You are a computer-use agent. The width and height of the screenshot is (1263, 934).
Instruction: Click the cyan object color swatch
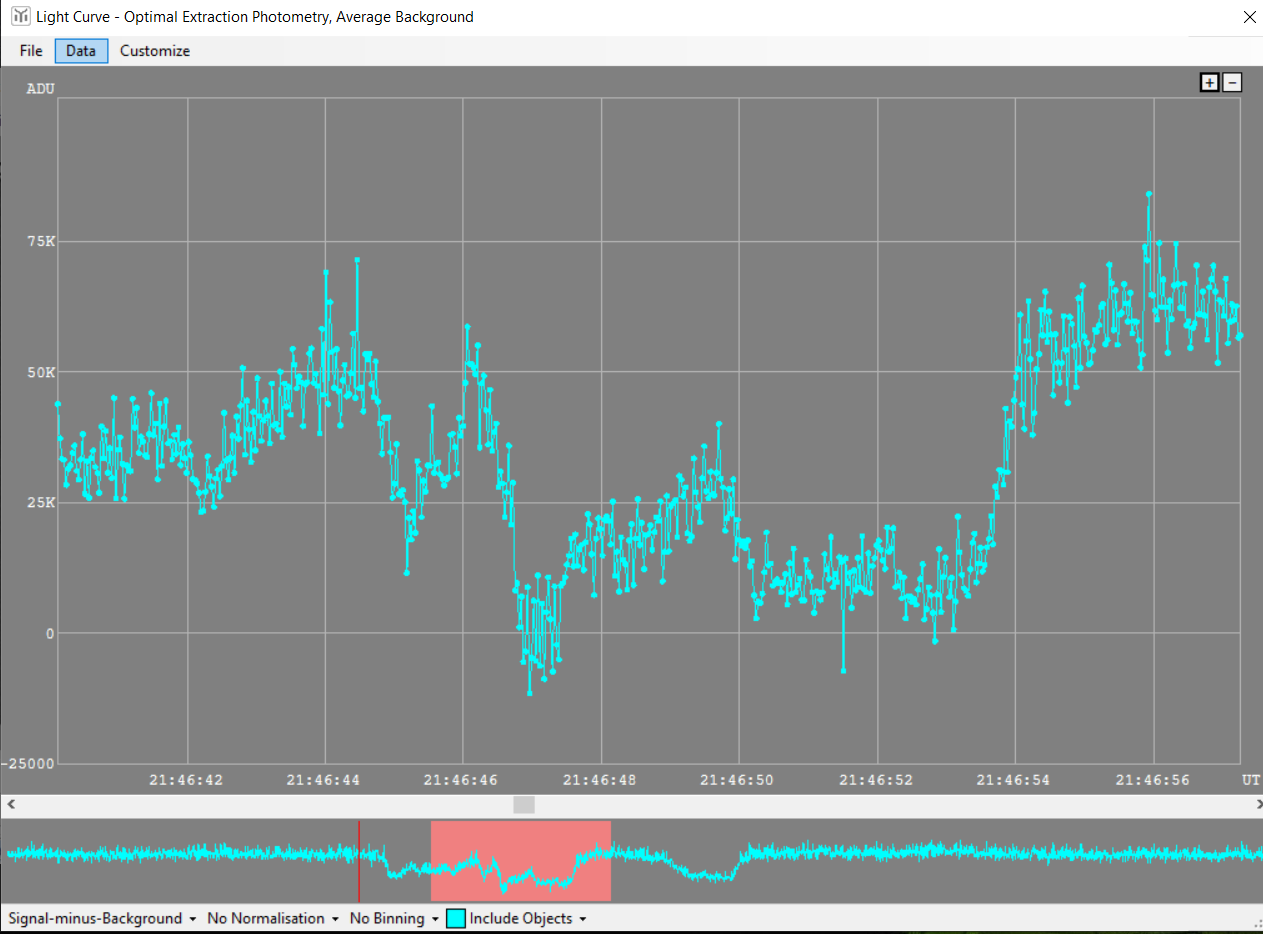pos(456,918)
